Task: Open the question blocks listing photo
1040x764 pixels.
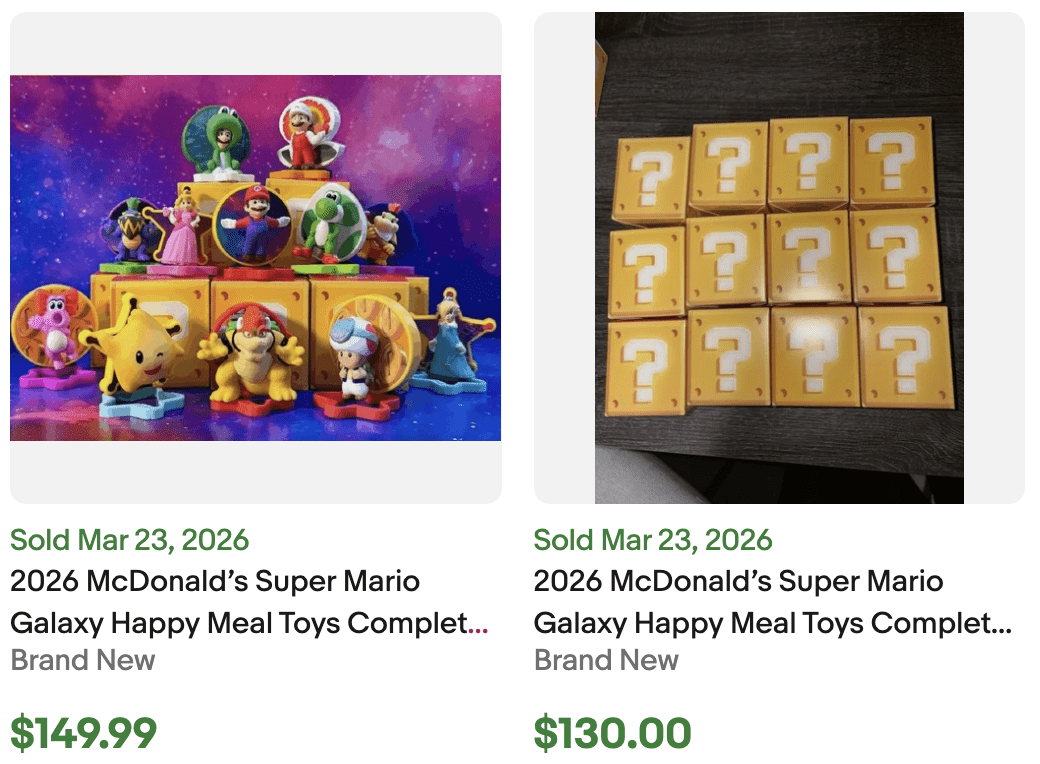Action: coord(779,257)
